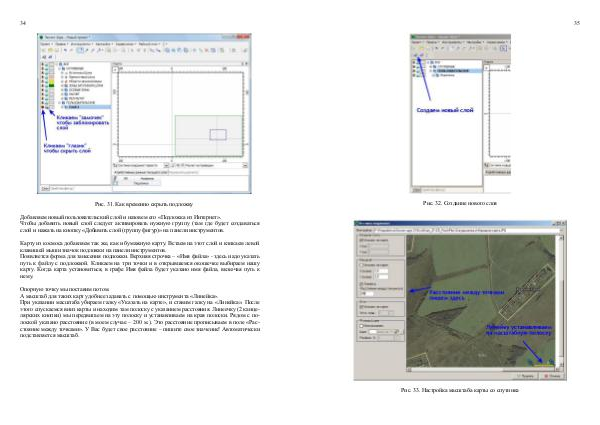Select the highlighted layer row in figure 31 tree

[87, 107]
